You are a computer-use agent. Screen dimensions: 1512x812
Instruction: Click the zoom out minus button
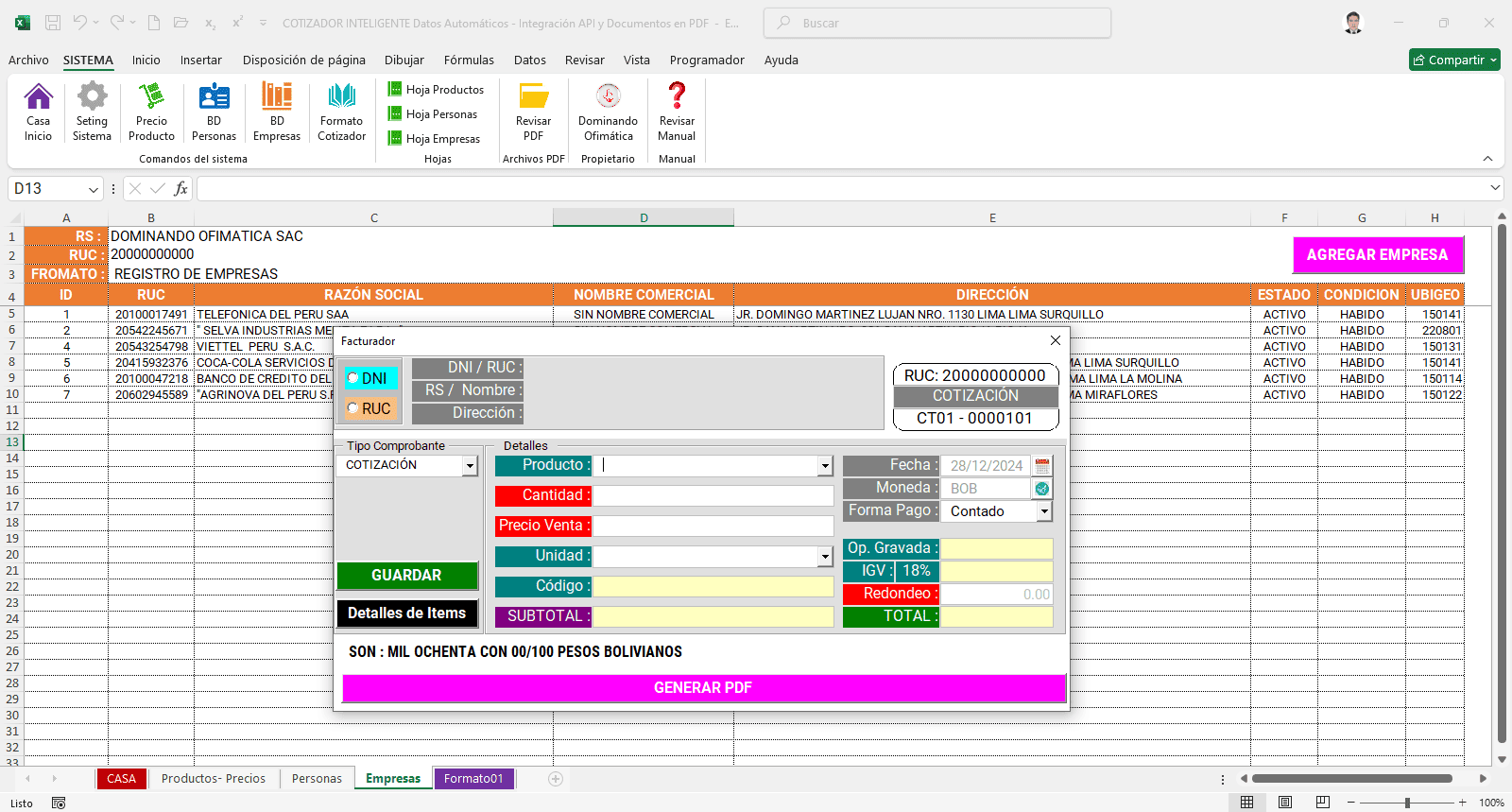point(1353,803)
